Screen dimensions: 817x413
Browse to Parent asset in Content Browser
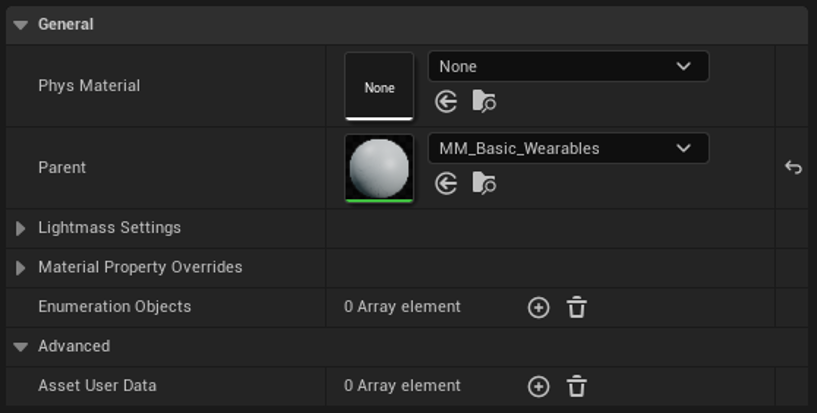point(484,184)
